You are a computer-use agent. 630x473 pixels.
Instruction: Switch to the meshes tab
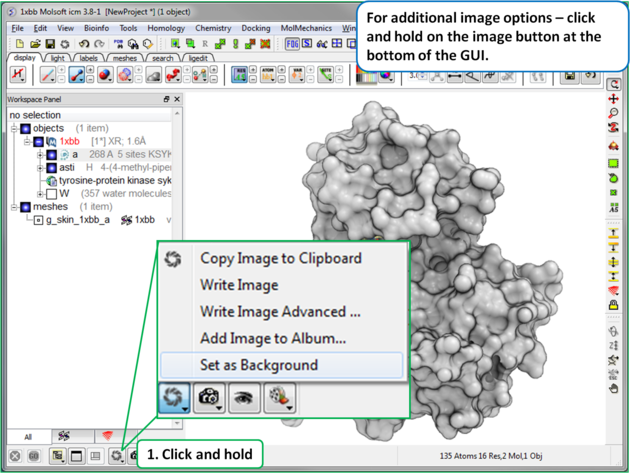pyautogui.click(x=124, y=58)
